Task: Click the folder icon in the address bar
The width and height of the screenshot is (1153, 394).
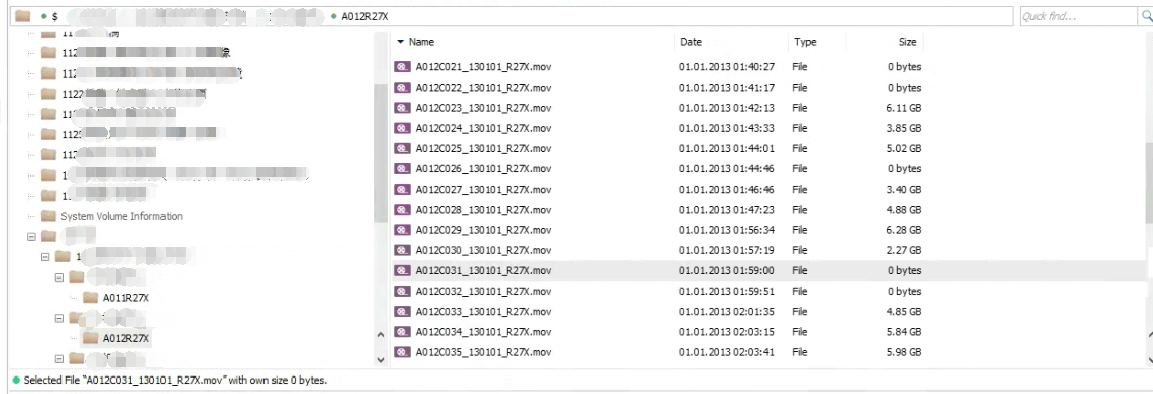Action: (22, 15)
